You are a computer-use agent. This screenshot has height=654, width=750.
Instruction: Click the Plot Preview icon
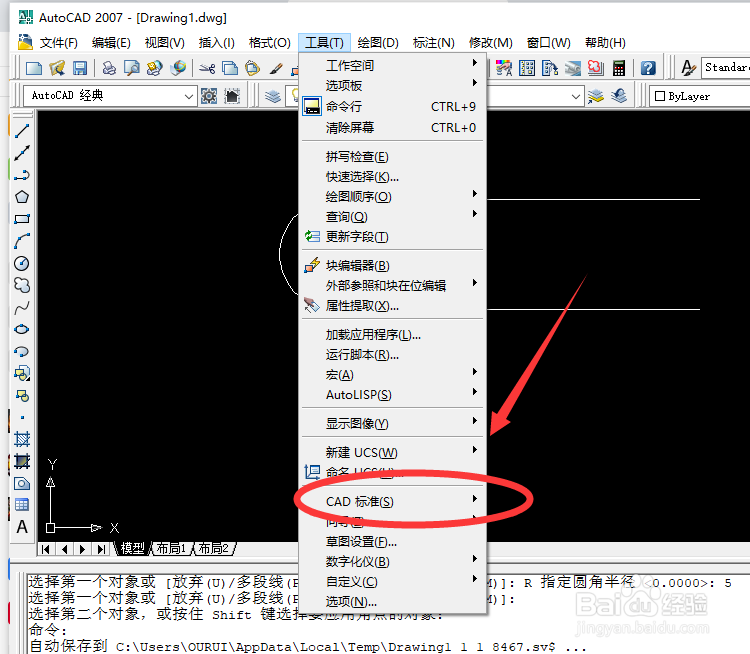(132, 68)
